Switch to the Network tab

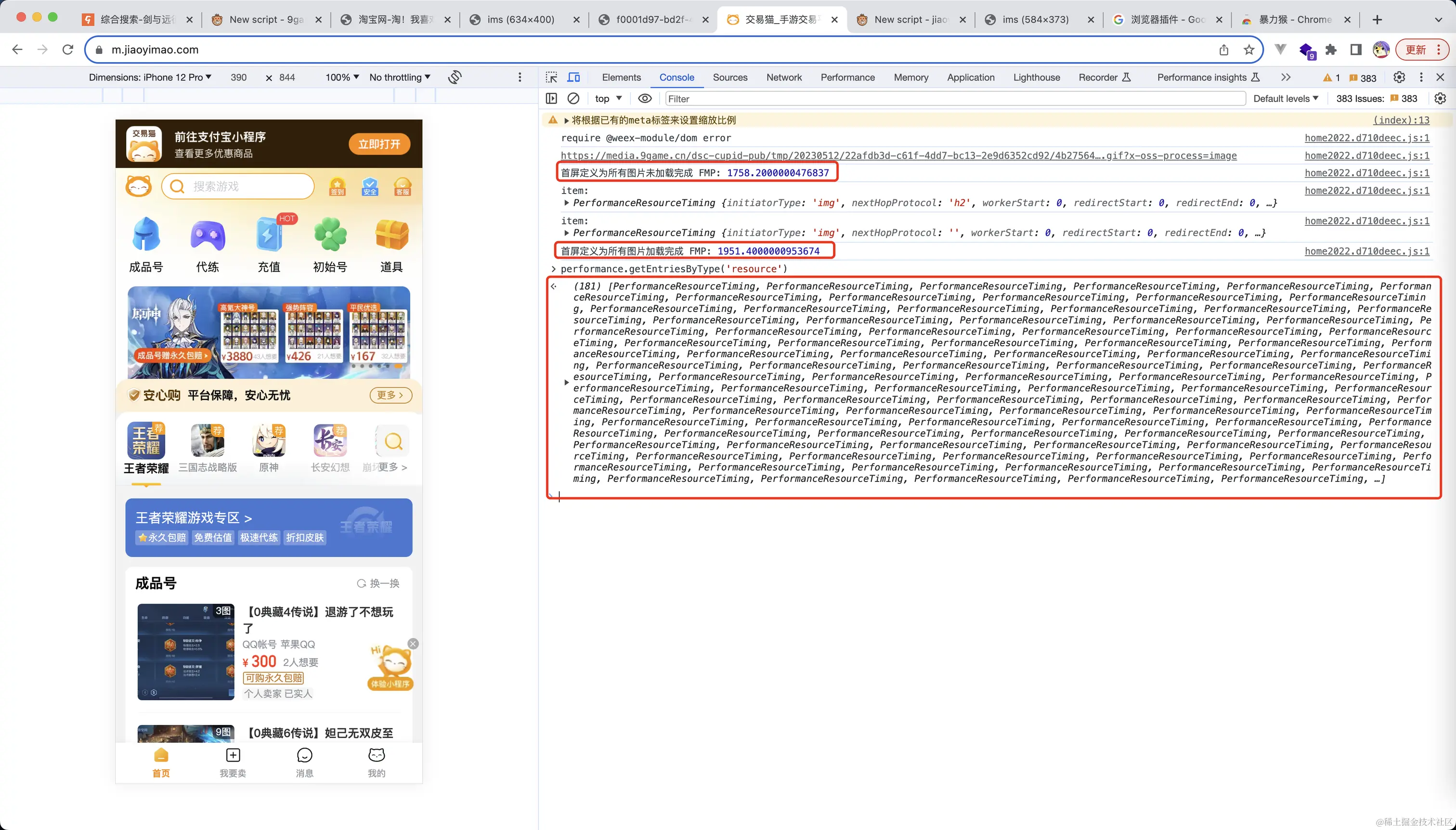[783, 77]
